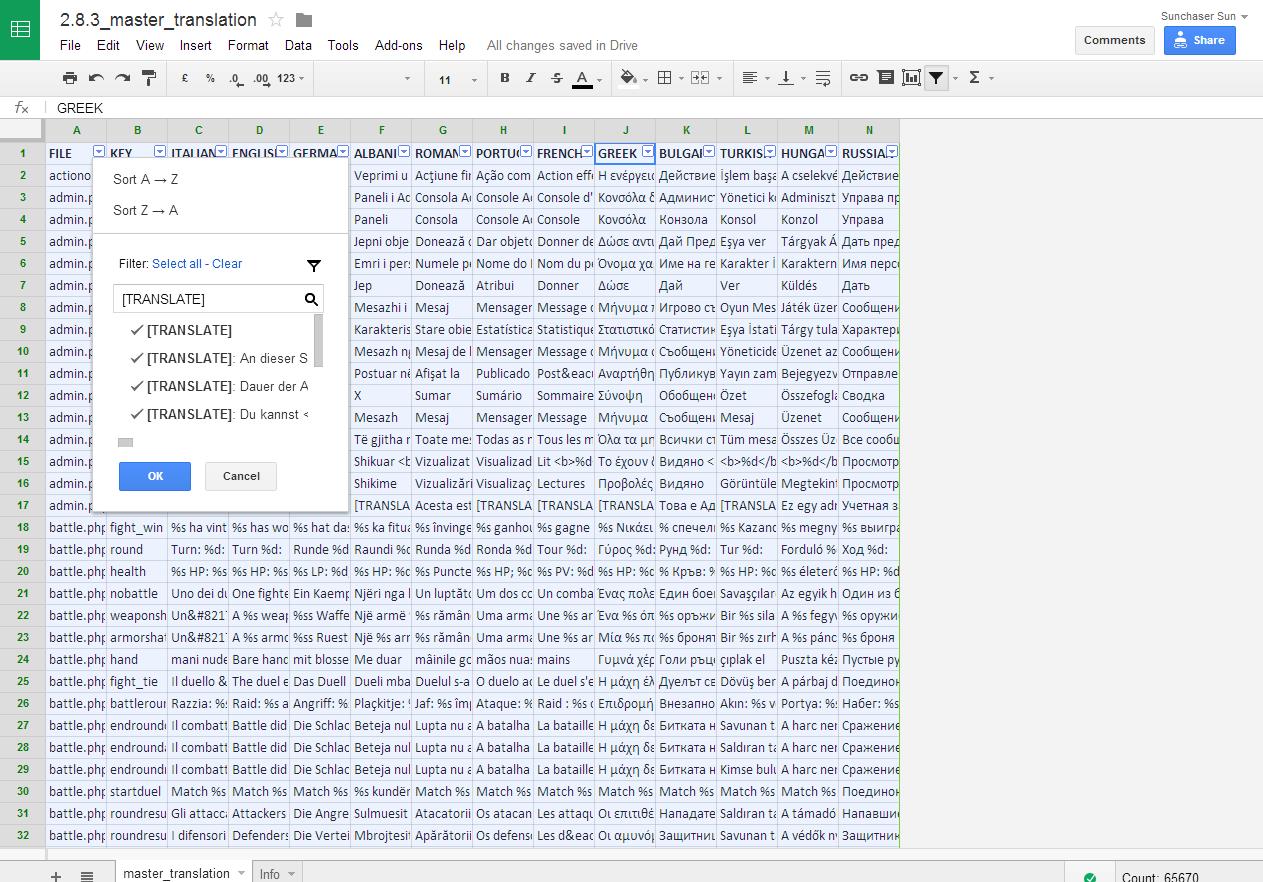
Task: Switch to the Info sheet tab
Action: click(x=270, y=873)
